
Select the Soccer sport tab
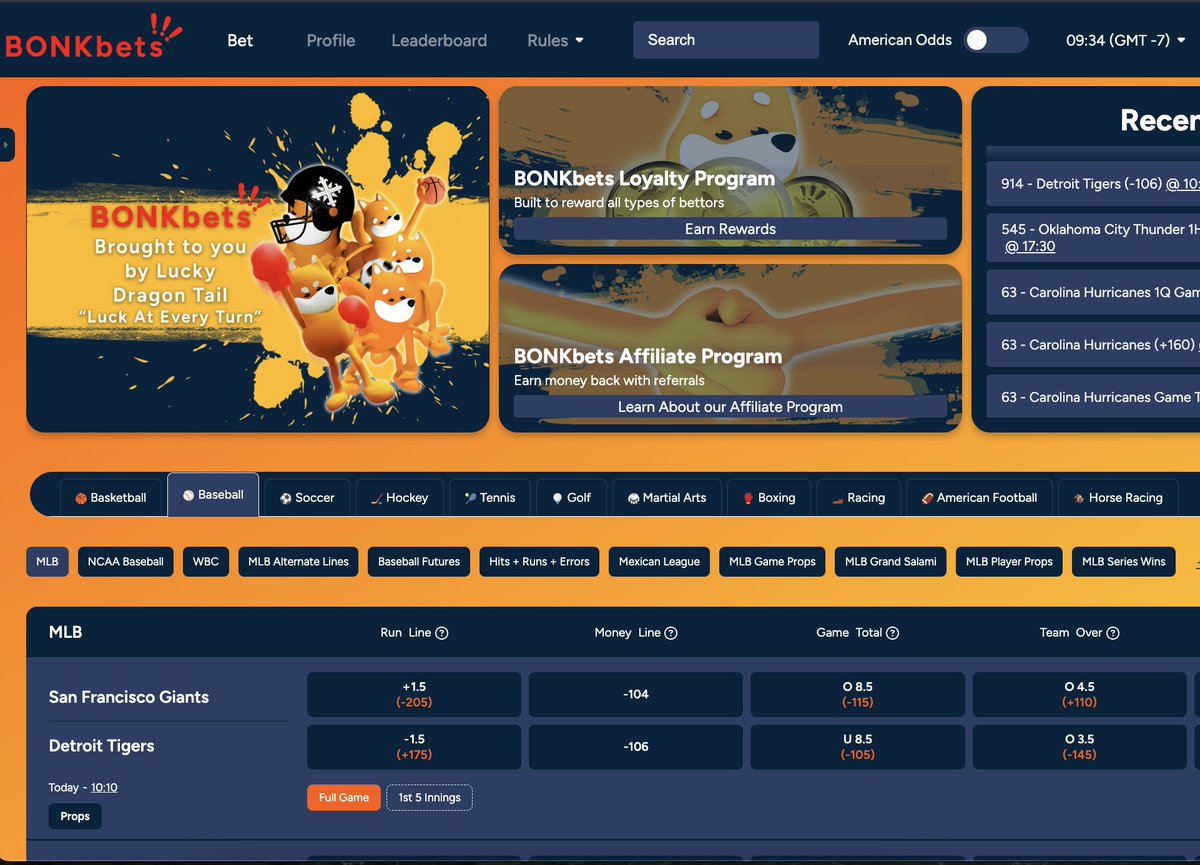307,497
